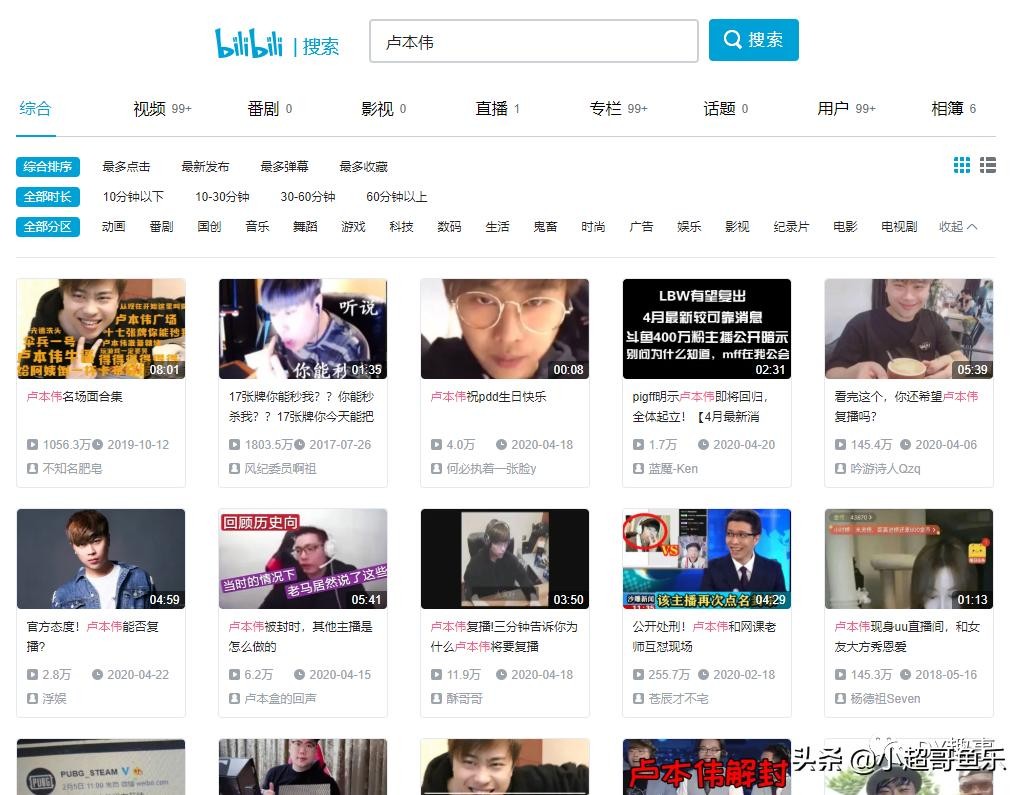Viewport: 1029px width, 795px height.
Task: Select 10分钟以下 duration filter
Action: coord(133,197)
